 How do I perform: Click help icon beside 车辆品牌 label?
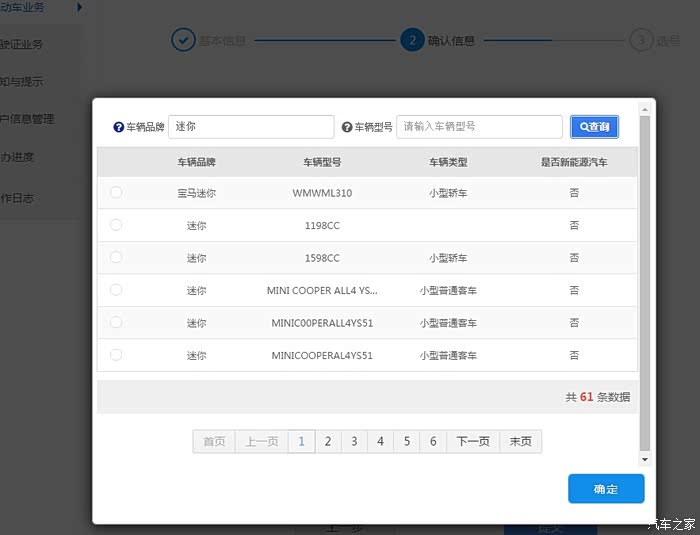tap(119, 128)
